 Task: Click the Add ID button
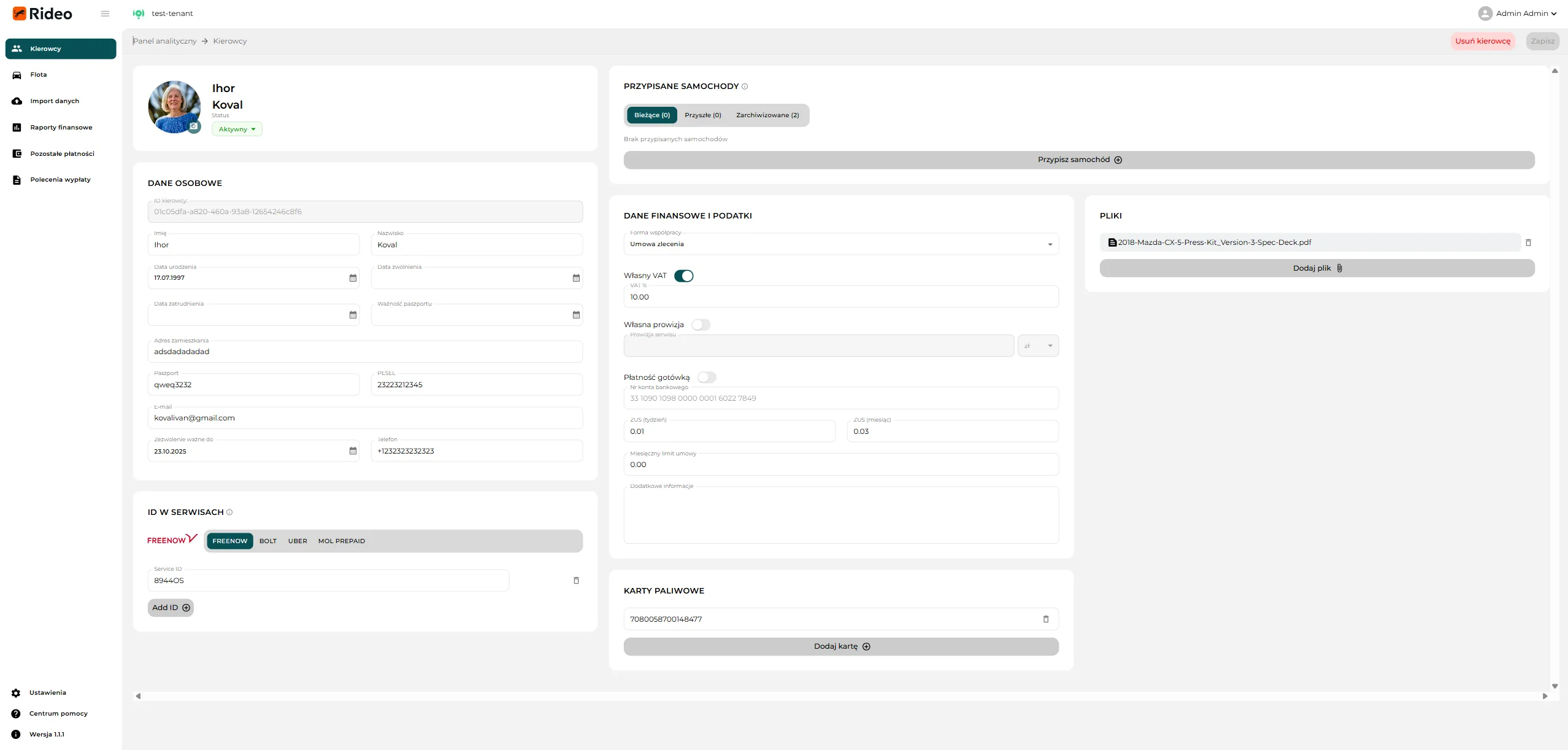point(171,608)
